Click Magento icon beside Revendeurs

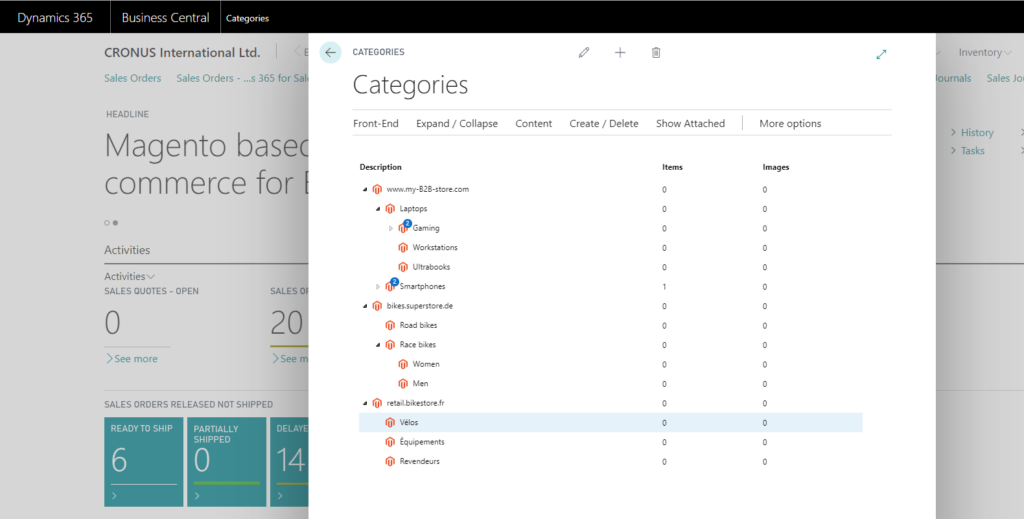pyautogui.click(x=390, y=462)
